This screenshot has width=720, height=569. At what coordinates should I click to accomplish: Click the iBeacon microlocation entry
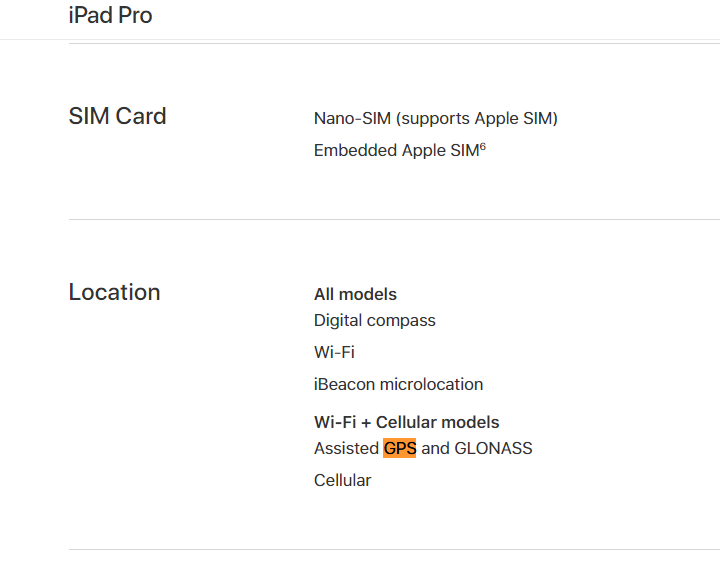click(398, 384)
